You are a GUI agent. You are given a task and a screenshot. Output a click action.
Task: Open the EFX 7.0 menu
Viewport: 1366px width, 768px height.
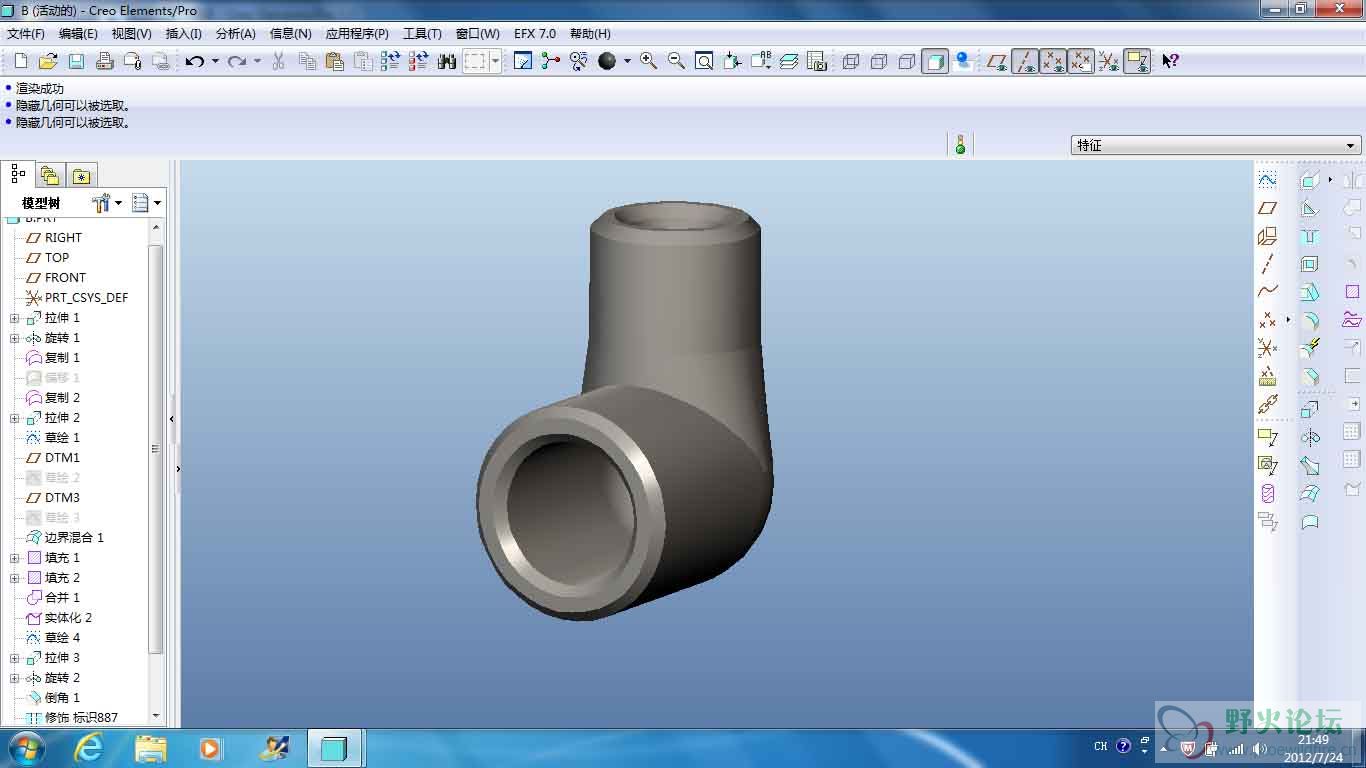tap(535, 33)
